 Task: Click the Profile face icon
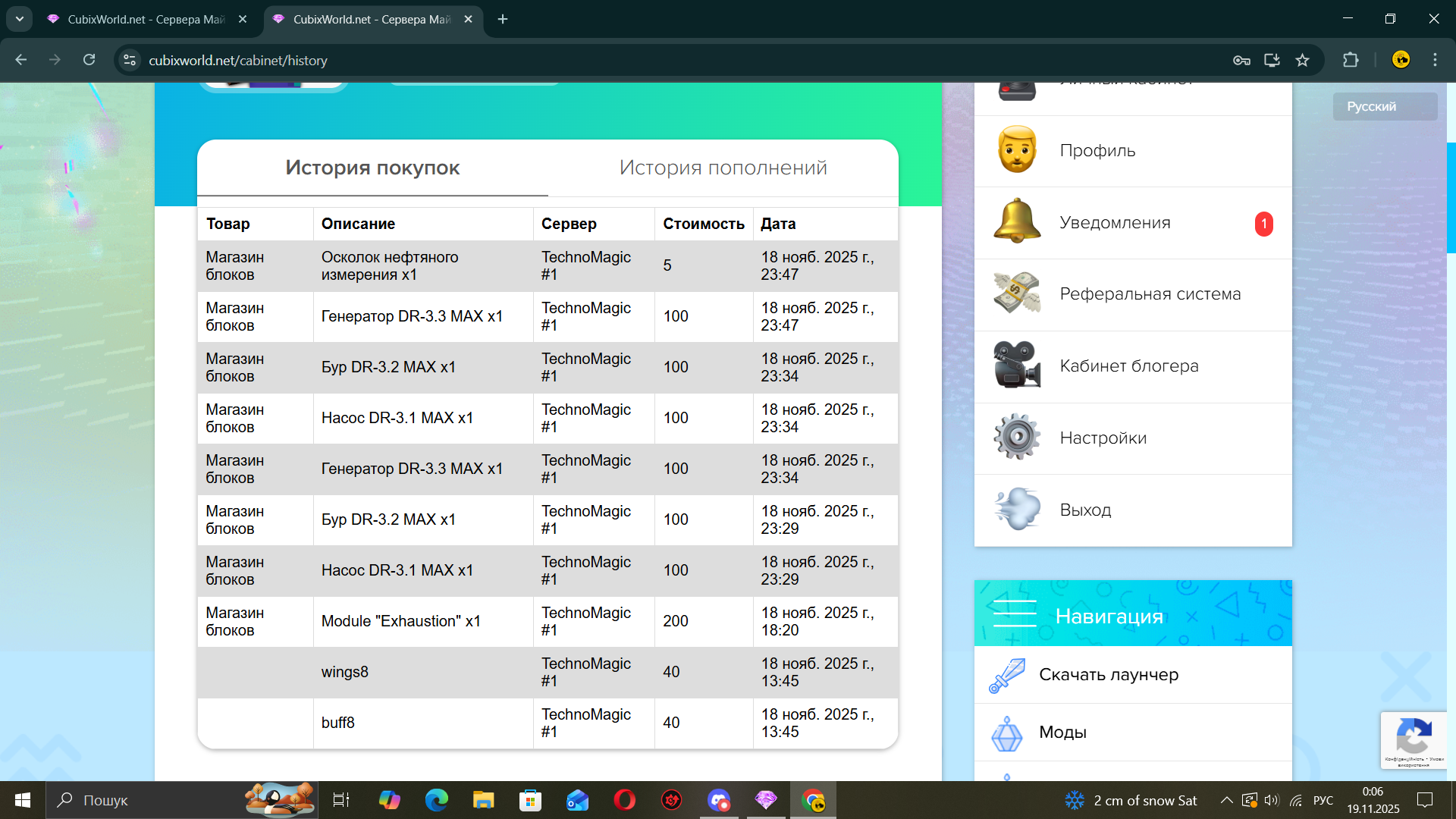pyautogui.click(x=1017, y=150)
